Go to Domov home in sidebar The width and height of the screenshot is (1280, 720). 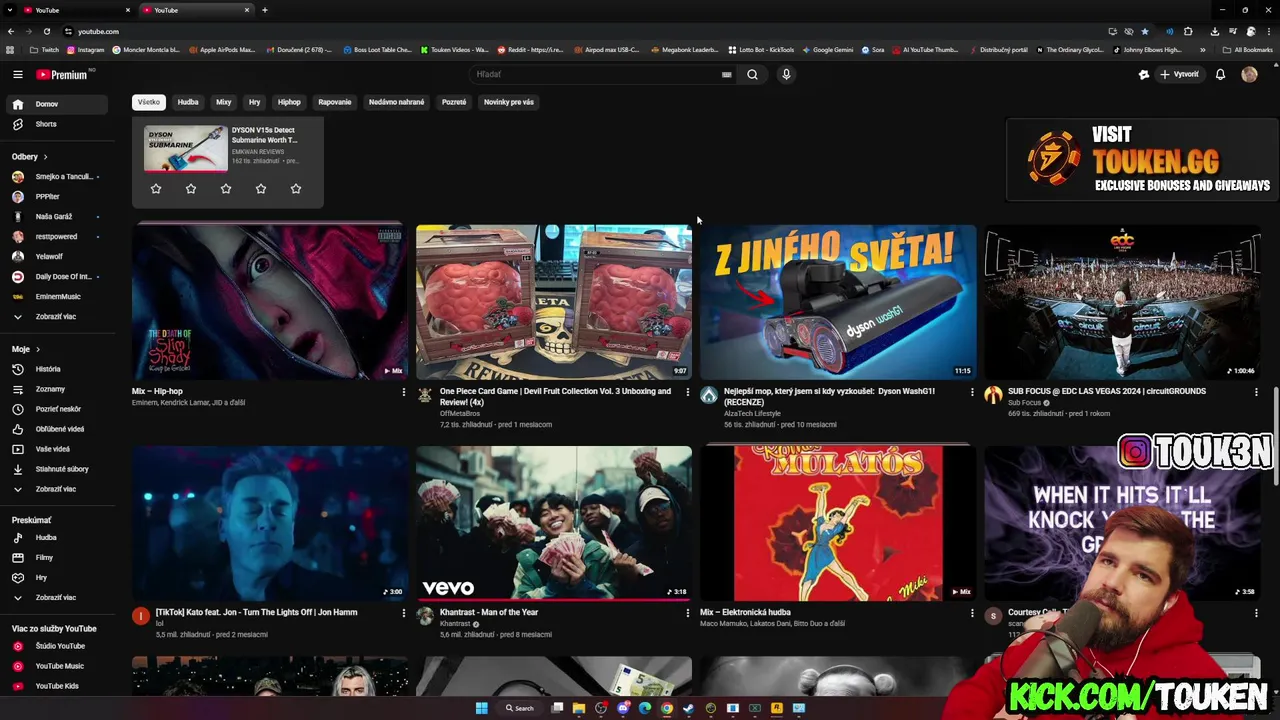[x=57, y=104]
